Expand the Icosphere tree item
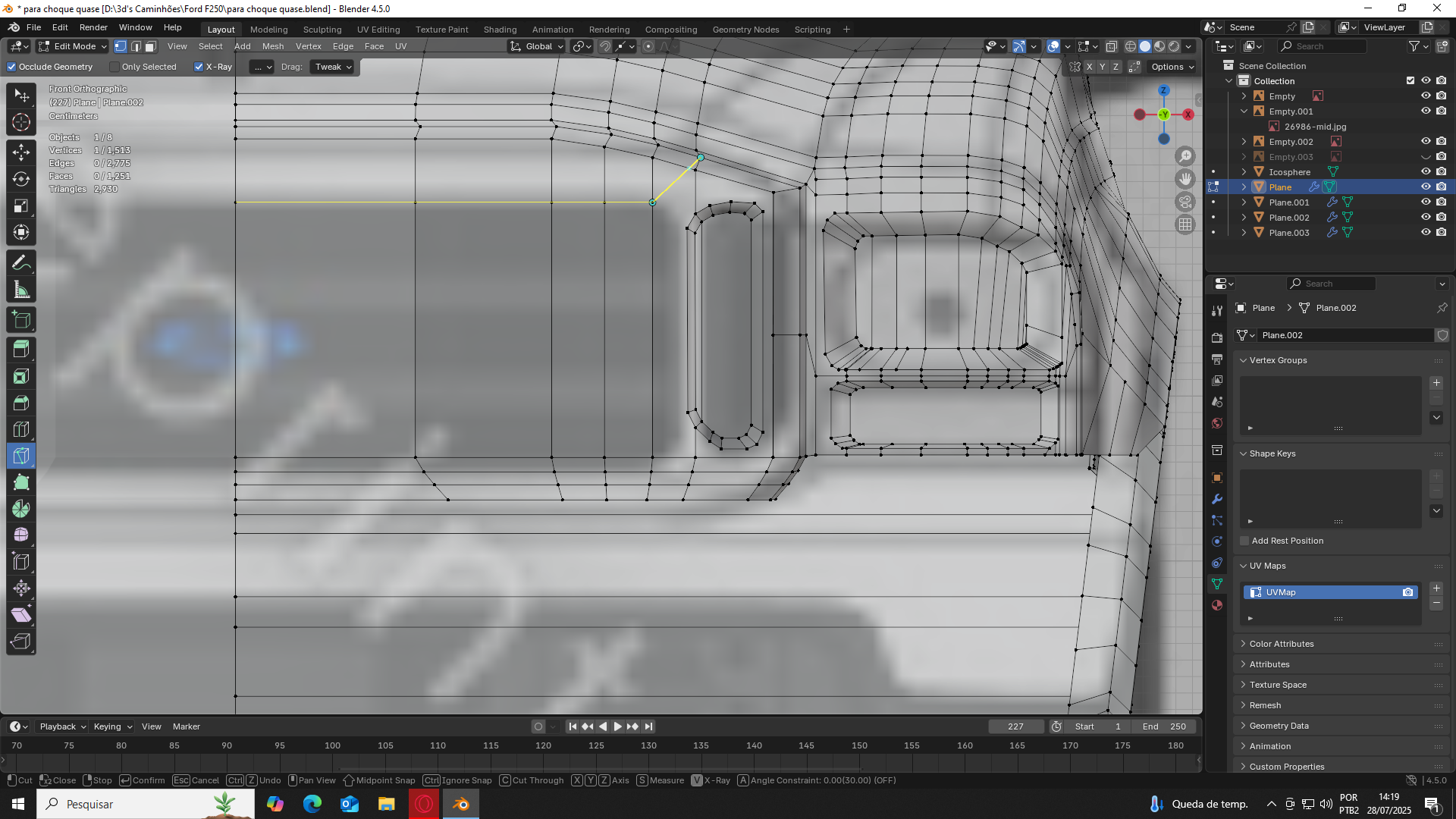1456x819 pixels. coord(1244,172)
